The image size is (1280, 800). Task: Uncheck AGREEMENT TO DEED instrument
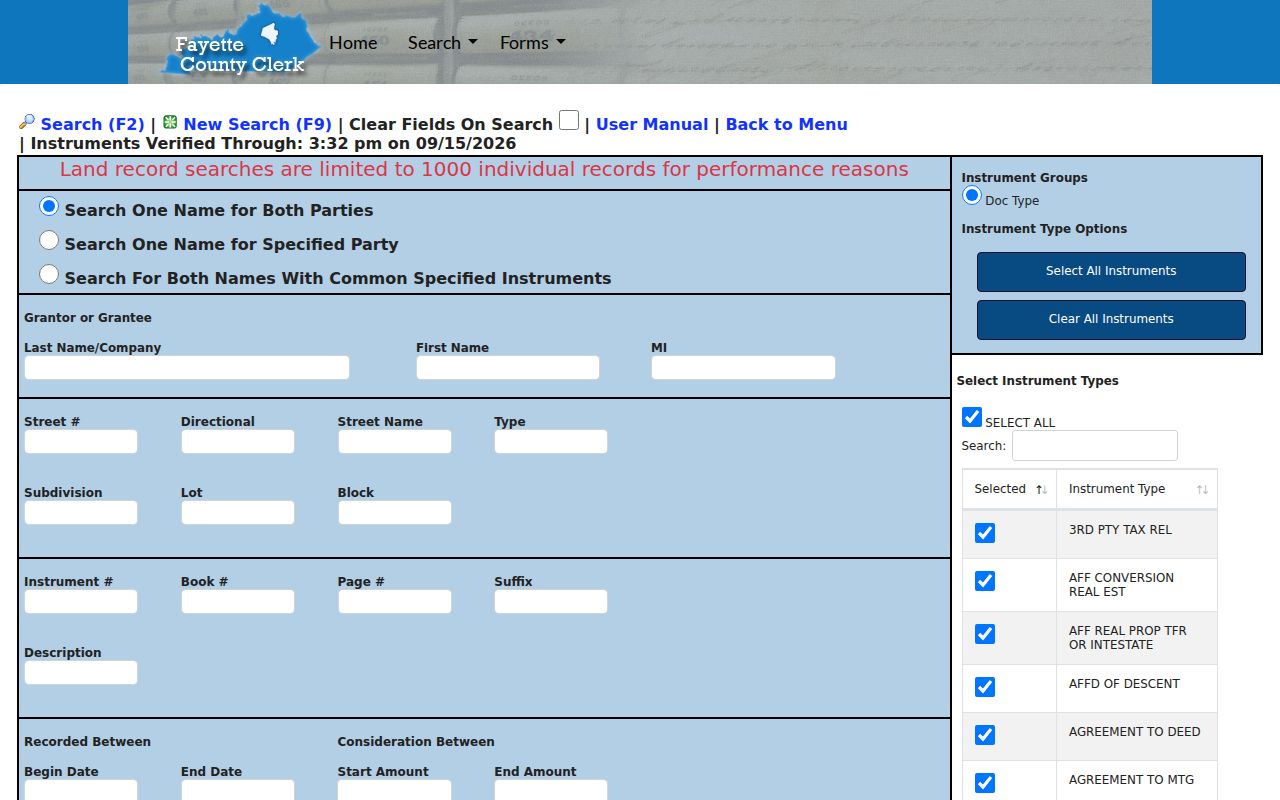(985, 735)
